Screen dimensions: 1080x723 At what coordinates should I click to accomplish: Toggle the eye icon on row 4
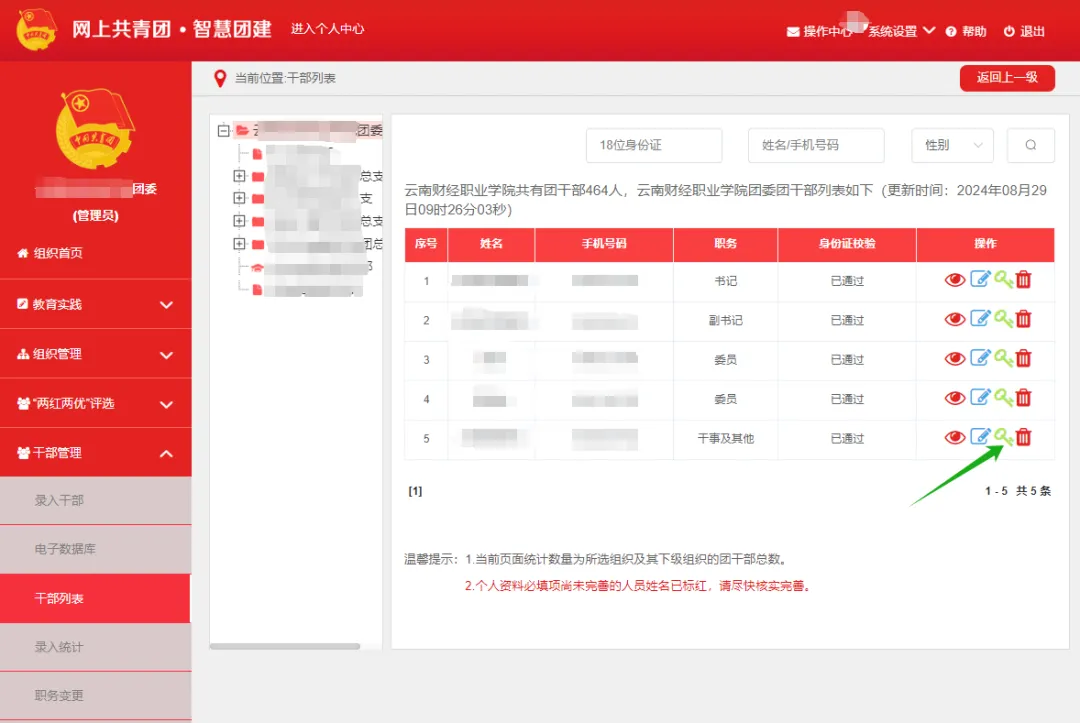(x=953, y=397)
